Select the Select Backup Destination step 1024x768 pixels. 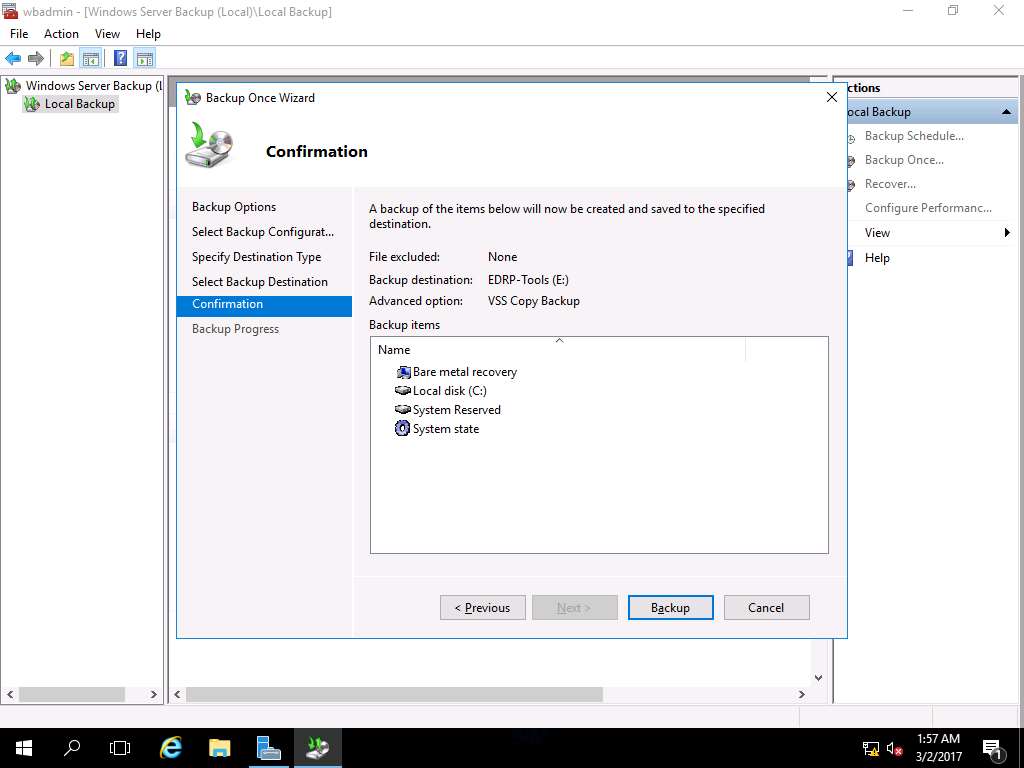(260, 281)
